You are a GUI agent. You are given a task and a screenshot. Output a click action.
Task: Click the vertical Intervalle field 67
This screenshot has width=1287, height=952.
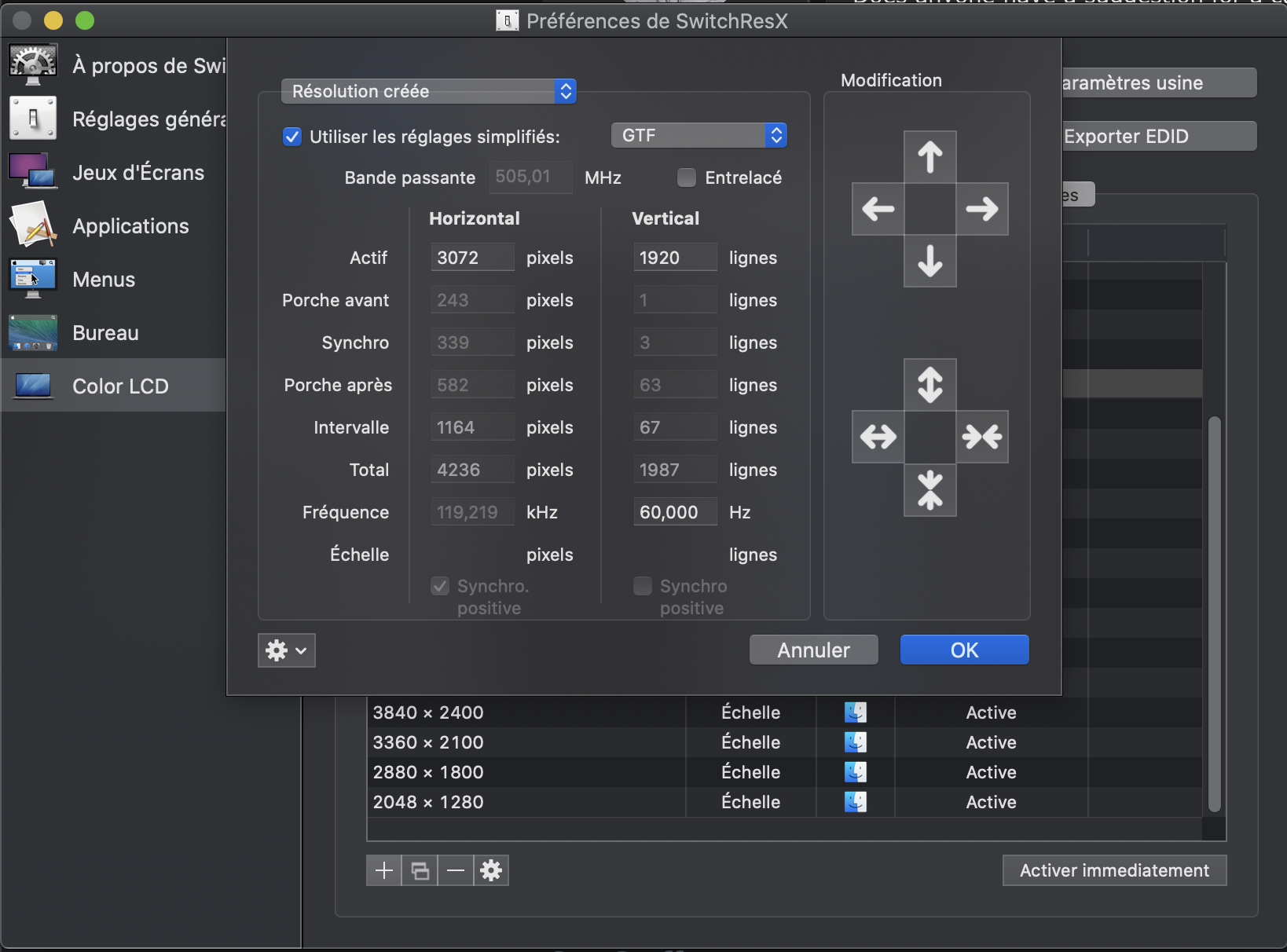click(676, 427)
